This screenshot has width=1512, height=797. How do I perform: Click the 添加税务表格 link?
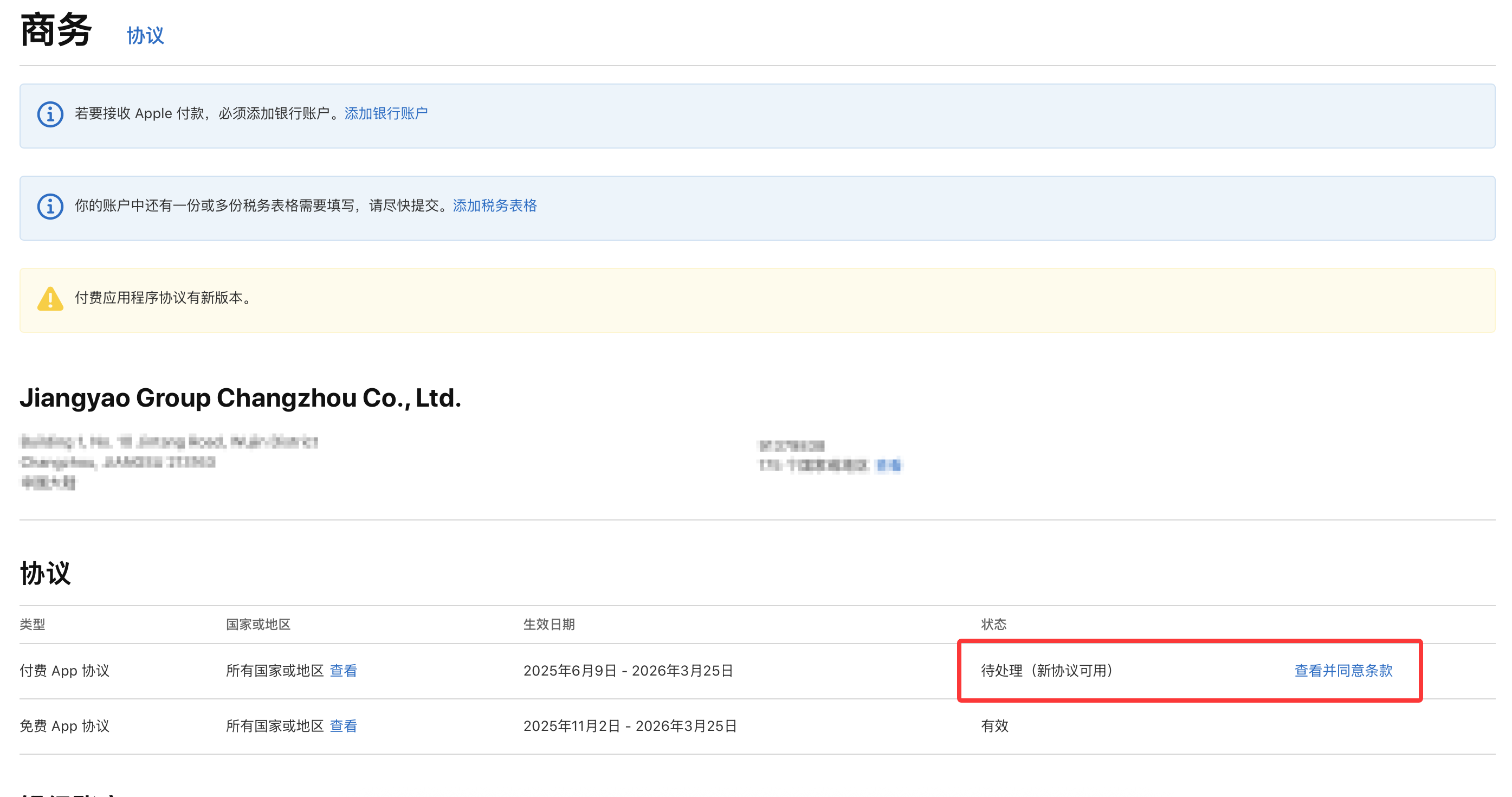[x=494, y=205]
